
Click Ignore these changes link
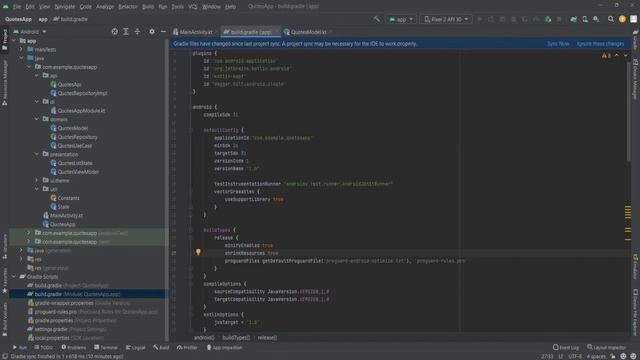tap(600, 44)
